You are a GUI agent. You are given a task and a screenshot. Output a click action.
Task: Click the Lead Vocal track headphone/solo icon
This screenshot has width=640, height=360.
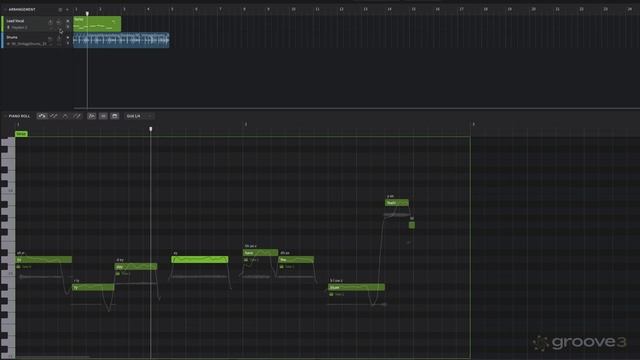coord(59,22)
